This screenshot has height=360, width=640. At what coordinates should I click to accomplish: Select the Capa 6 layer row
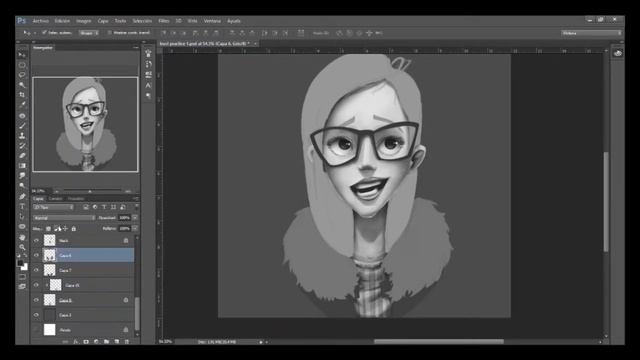point(83,256)
